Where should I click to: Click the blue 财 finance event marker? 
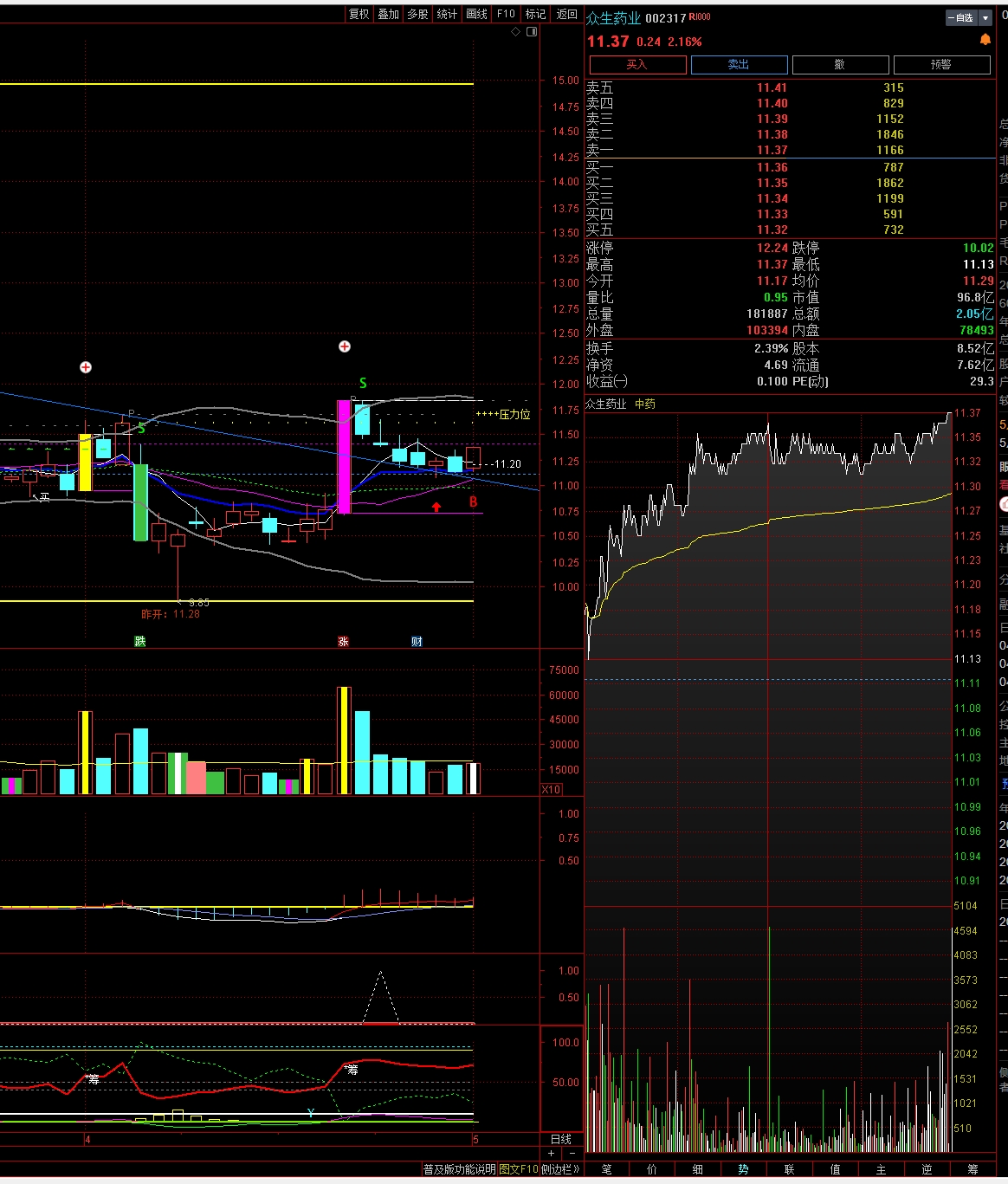[417, 641]
